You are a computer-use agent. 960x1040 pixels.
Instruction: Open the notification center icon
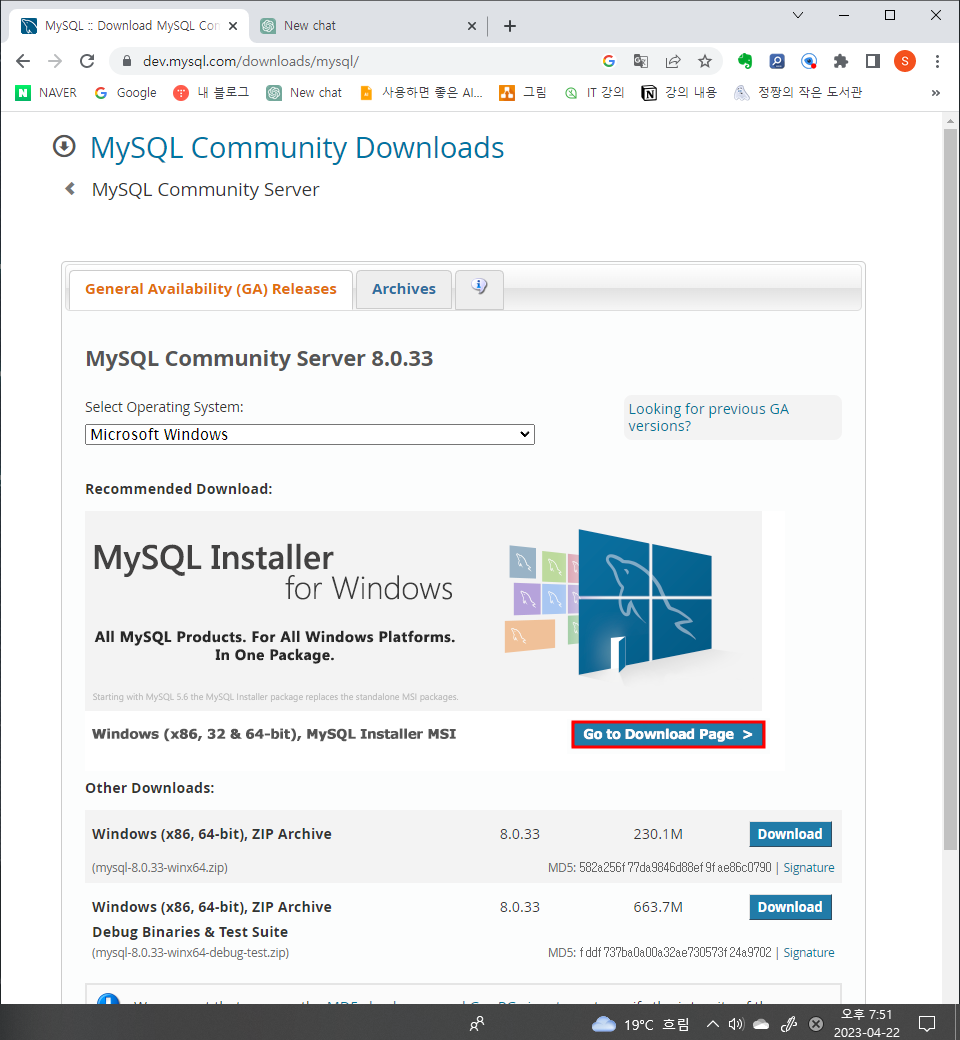927,1024
